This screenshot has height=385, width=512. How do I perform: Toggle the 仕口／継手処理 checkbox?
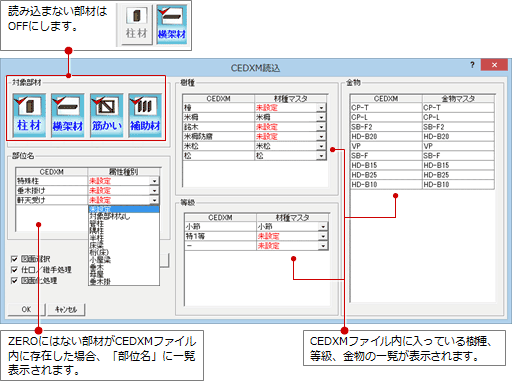[14, 270]
